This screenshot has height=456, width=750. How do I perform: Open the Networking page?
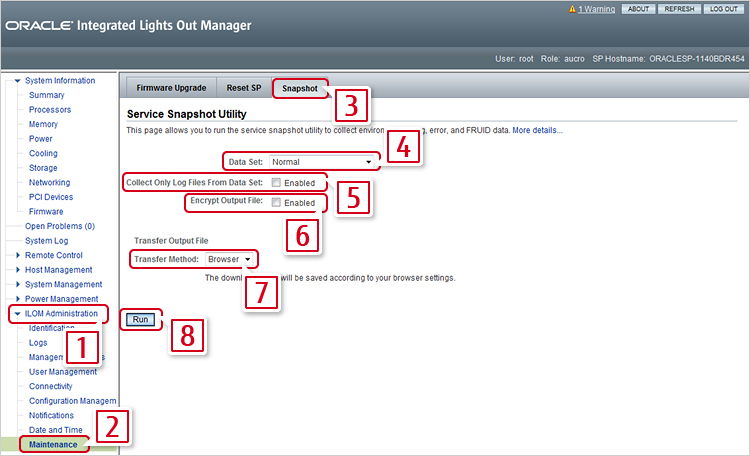pyautogui.click(x=49, y=182)
